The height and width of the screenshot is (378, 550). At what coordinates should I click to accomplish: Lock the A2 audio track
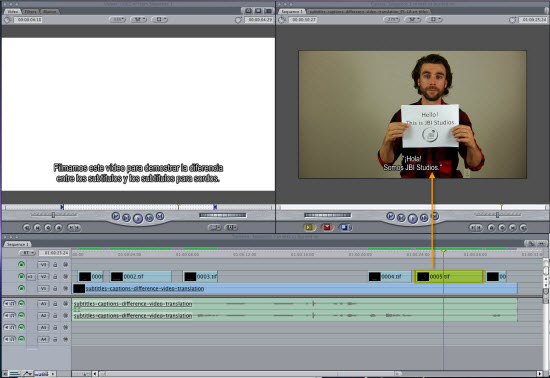(x=55, y=316)
